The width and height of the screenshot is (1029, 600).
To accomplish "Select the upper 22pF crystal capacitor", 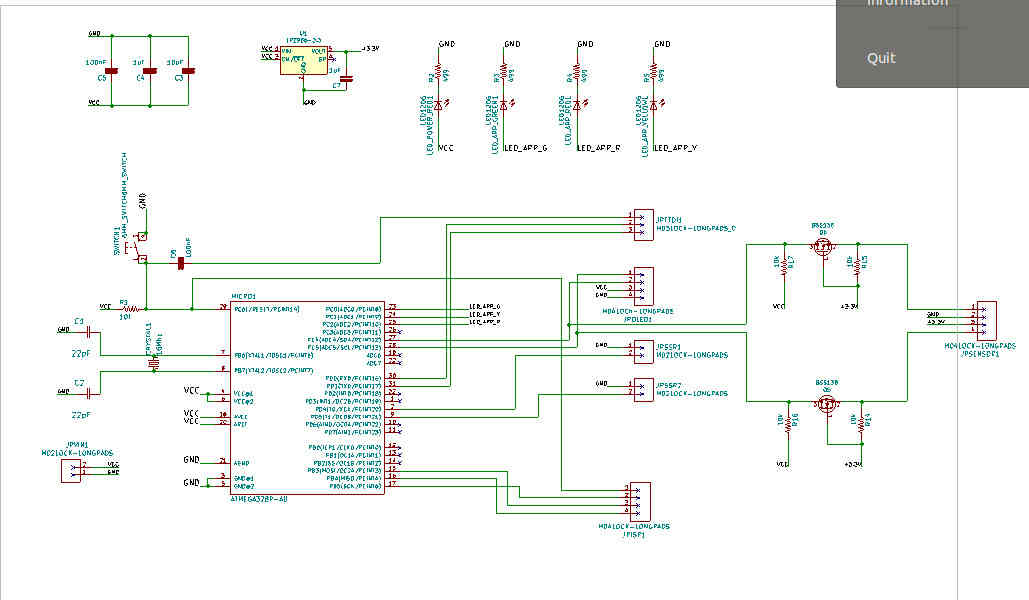I will click(89, 333).
